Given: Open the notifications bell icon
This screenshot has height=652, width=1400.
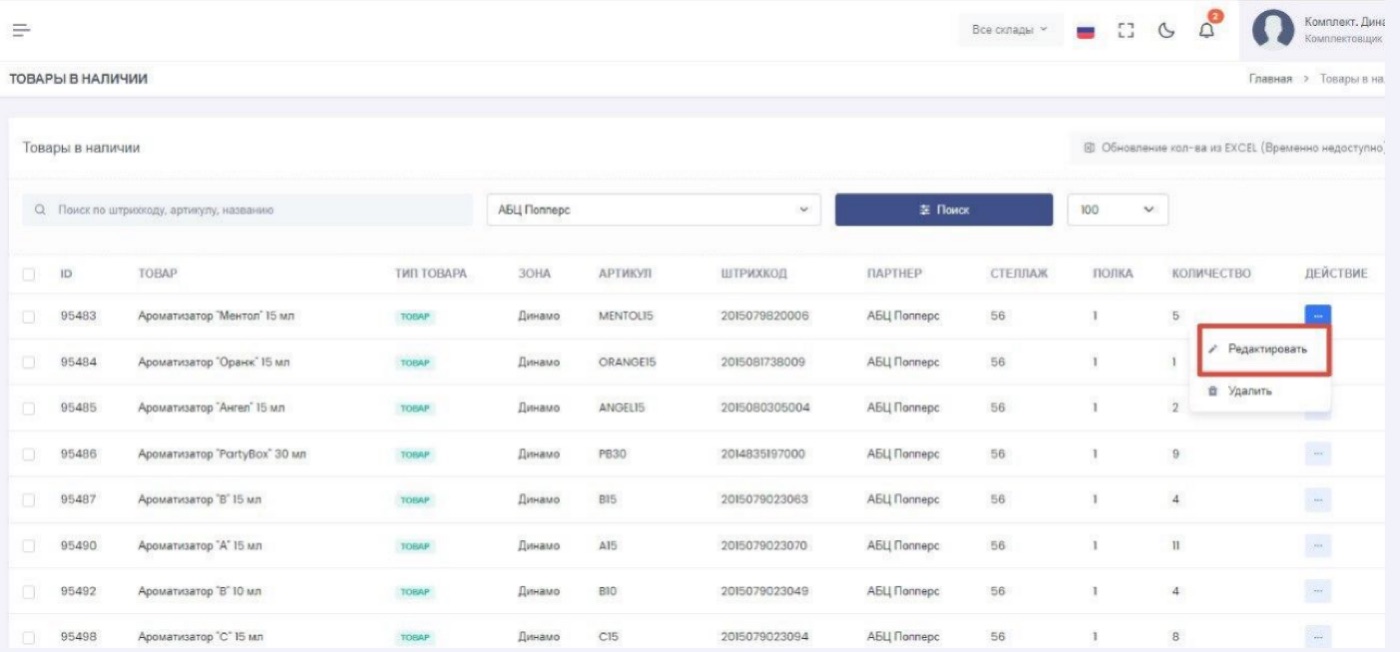Looking at the screenshot, I should pos(1207,30).
